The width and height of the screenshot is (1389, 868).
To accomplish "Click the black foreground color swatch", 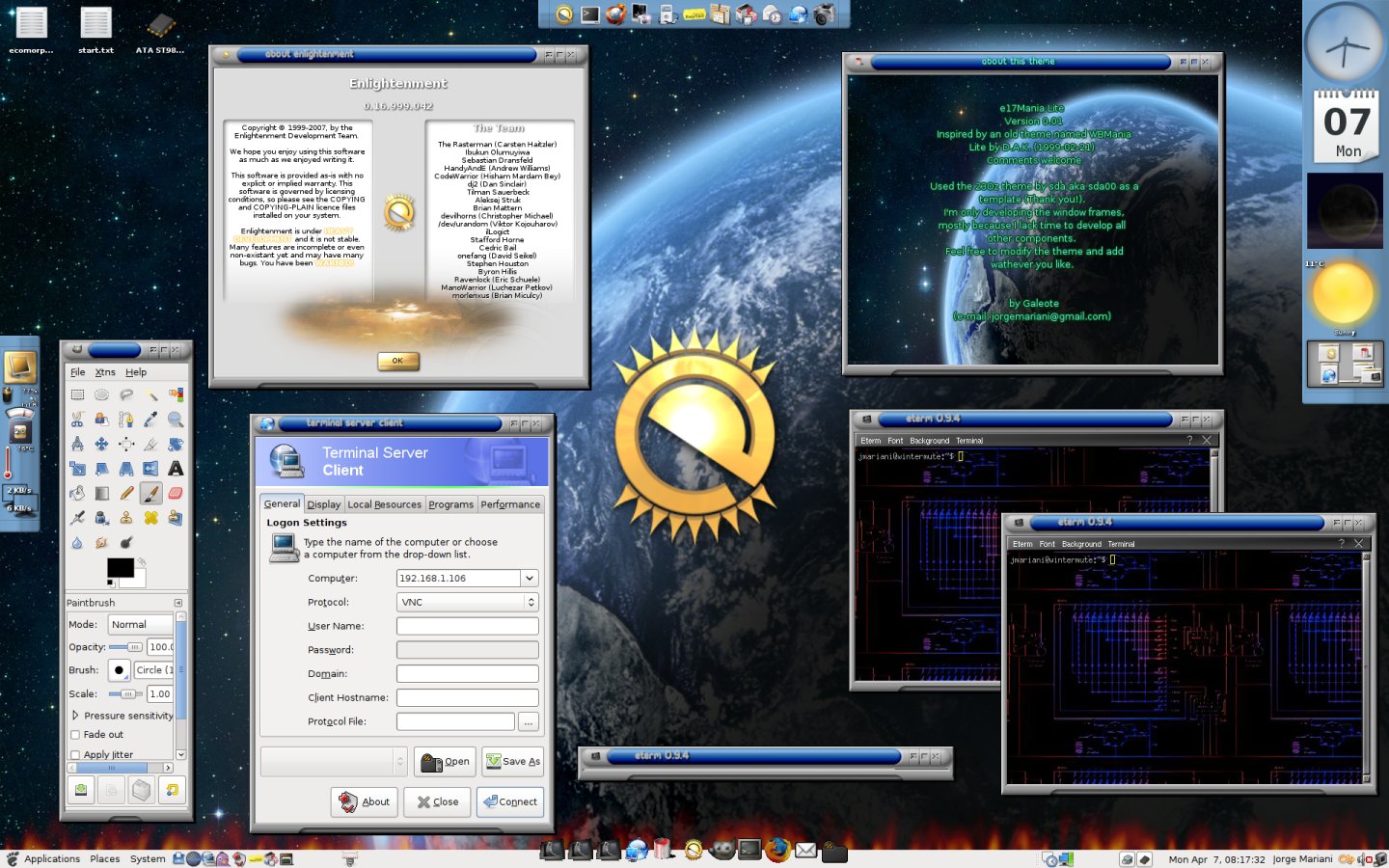I will tap(120, 568).
